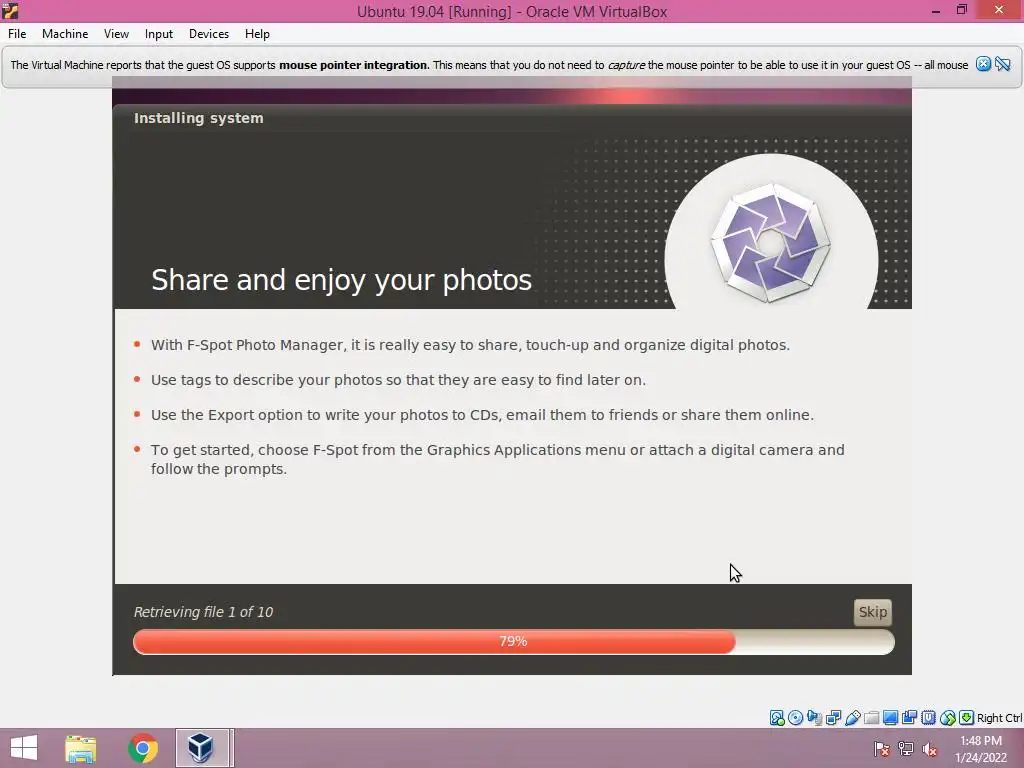Click the F-Spot aperture logo
This screenshot has width=1024, height=768.
[x=771, y=242]
